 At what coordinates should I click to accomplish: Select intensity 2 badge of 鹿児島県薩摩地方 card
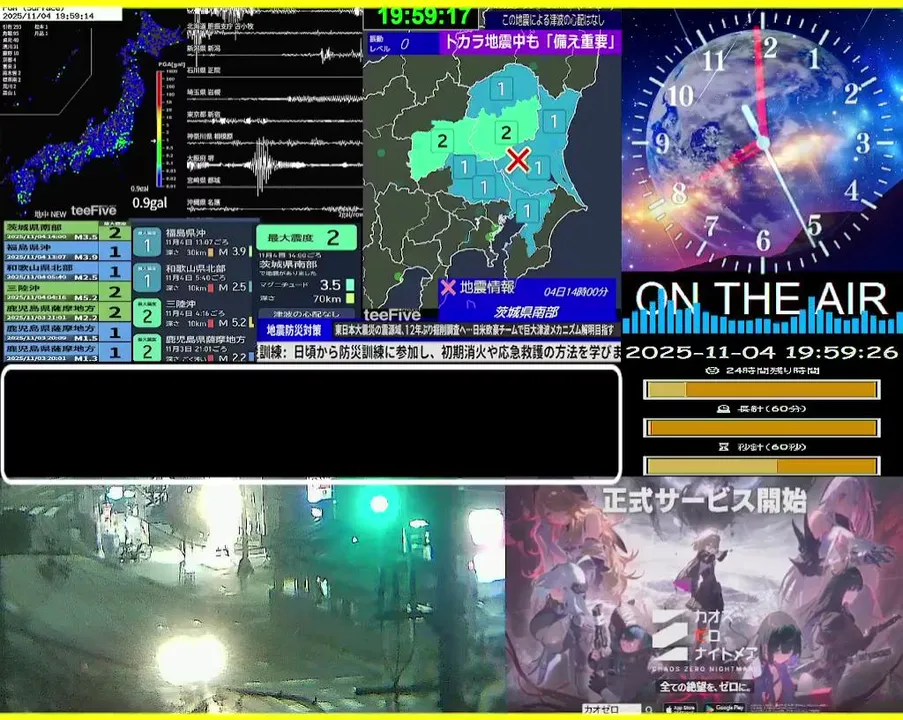(x=147, y=348)
